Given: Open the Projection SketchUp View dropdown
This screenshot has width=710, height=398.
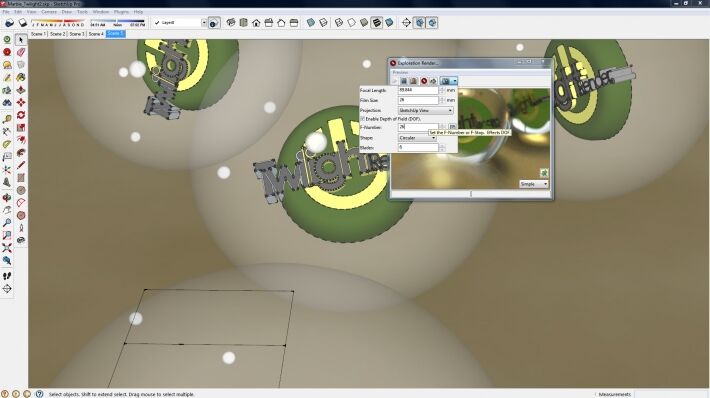Looking at the screenshot, I should point(426,110).
